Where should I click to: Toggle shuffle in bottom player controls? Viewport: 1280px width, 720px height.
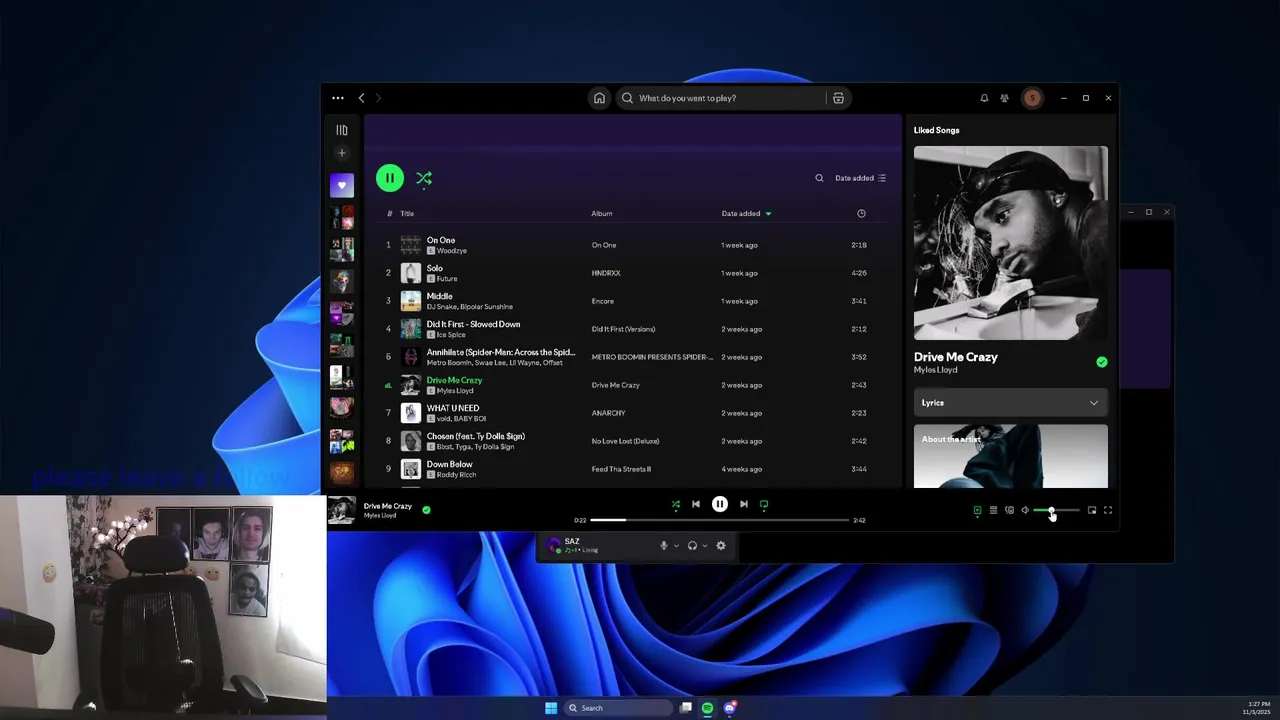click(x=676, y=504)
